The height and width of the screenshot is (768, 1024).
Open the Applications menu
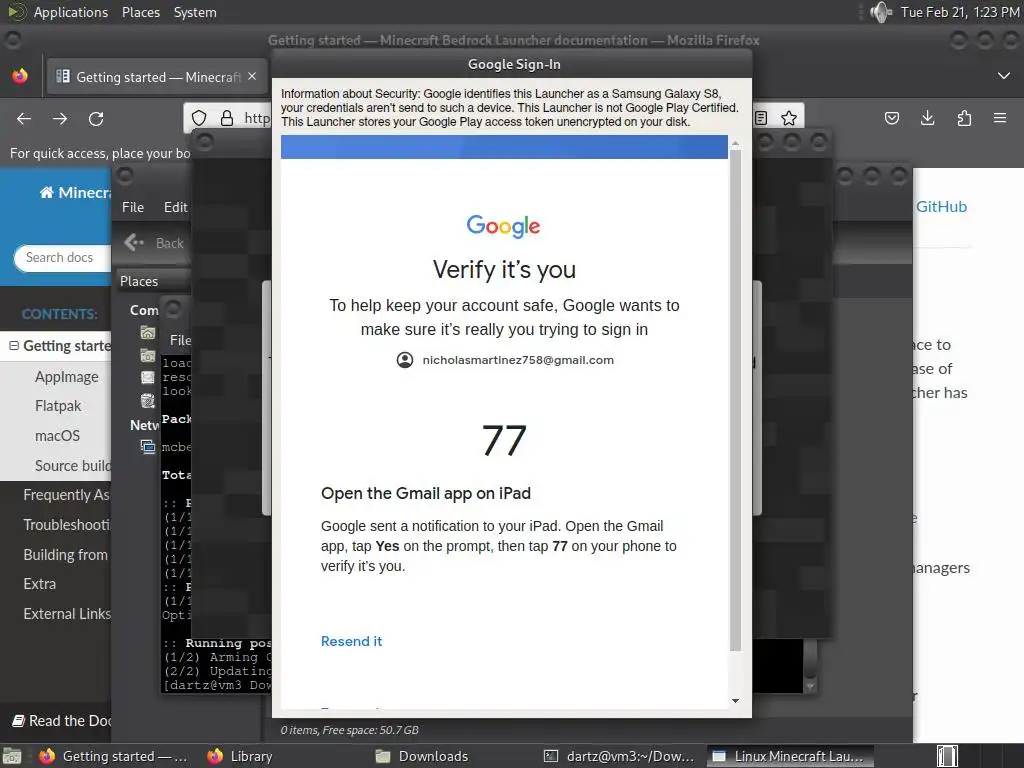click(x=71, y=12)
